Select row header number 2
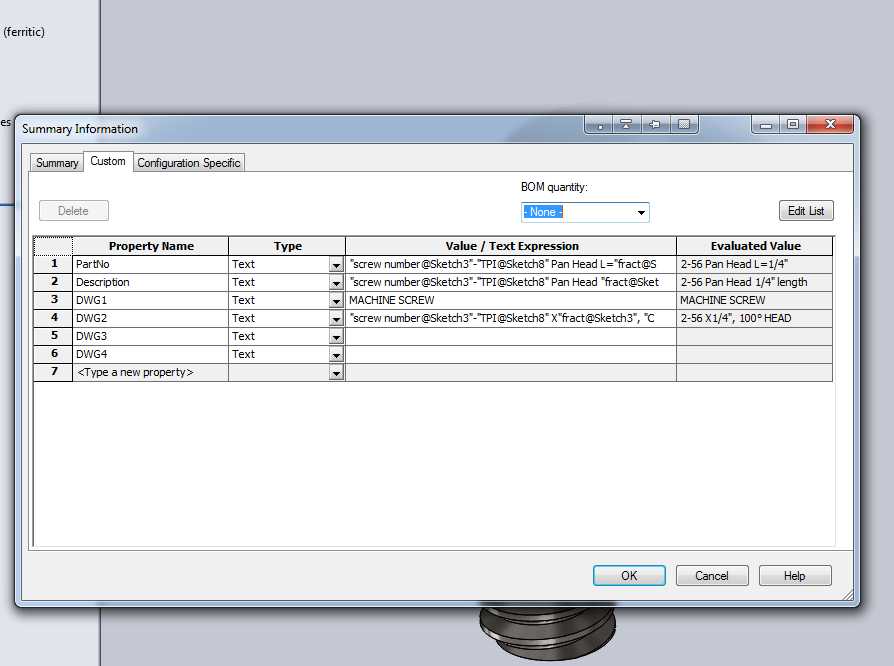 click(x=54, y=282)
